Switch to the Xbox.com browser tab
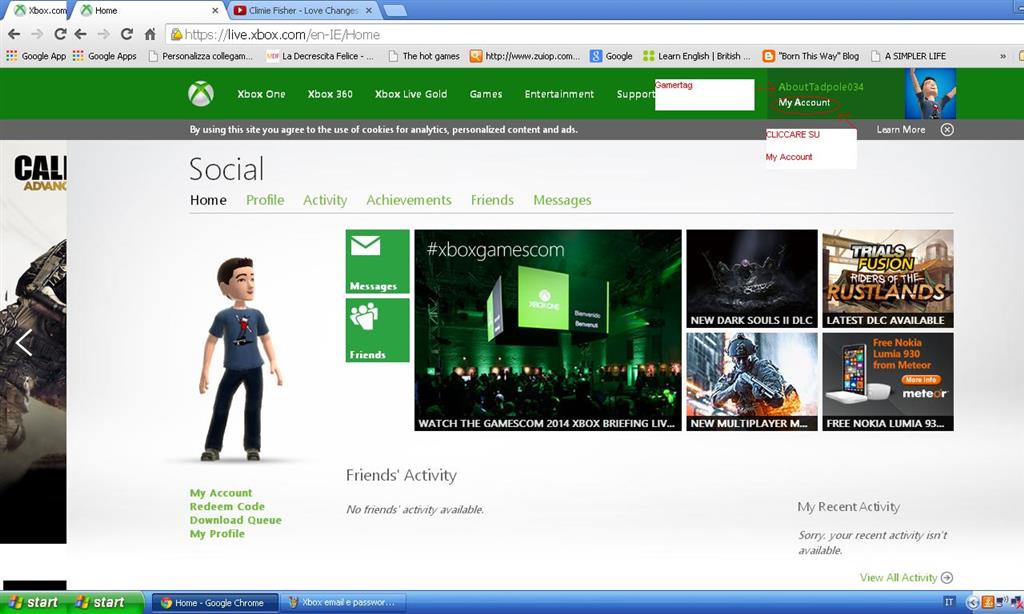 [x=40, y=10]
